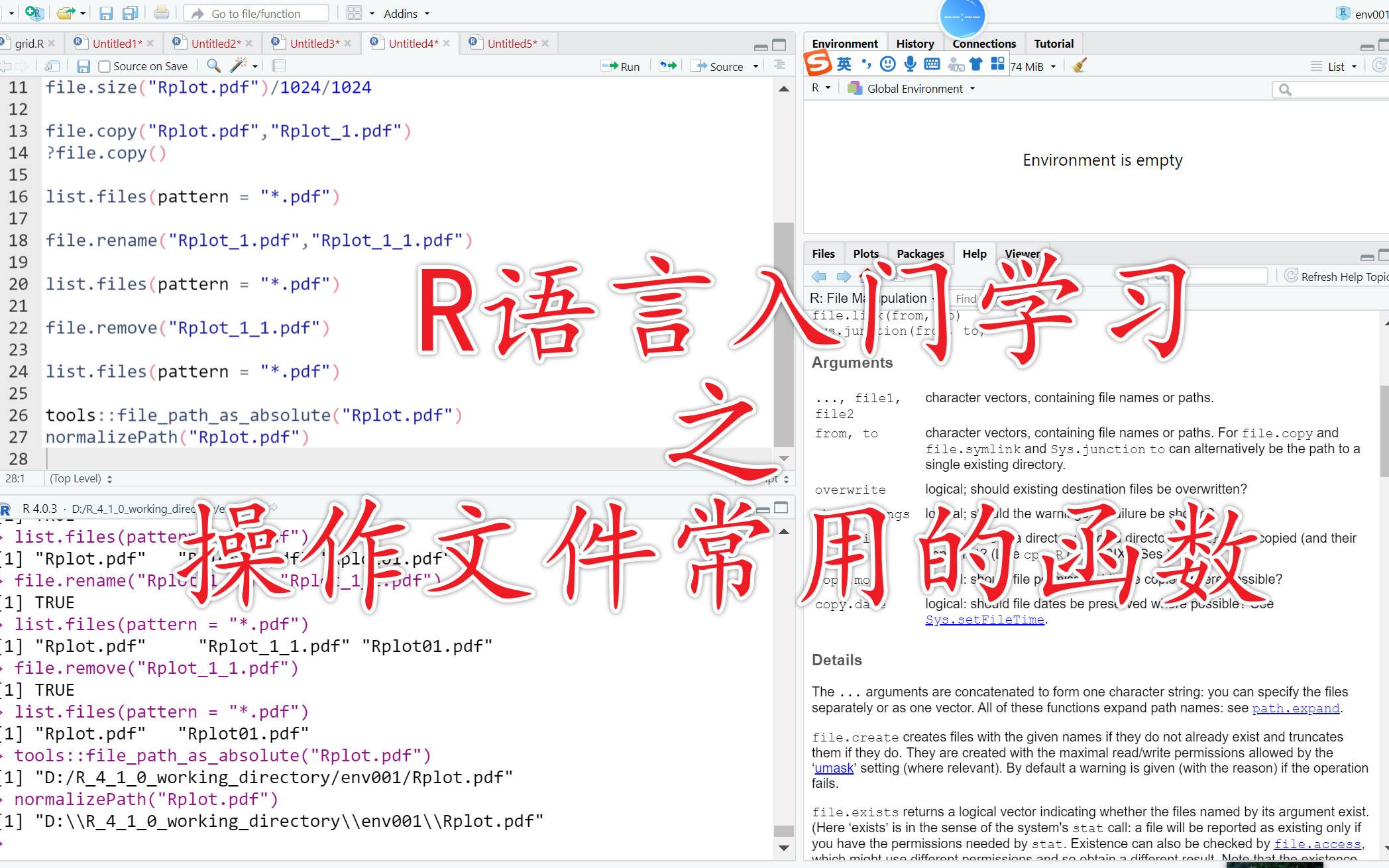Click the Compile Report notebook icon
This screenshot has height=868, width=1389.
click(x=279, y=66)
